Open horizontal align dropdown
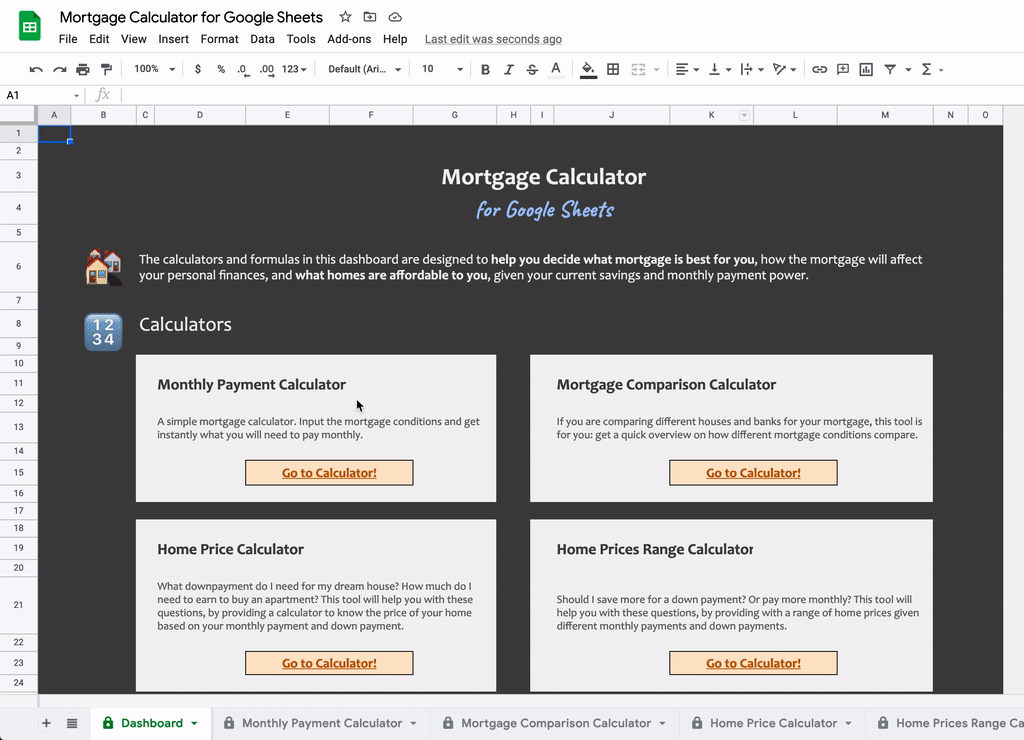This screenshot has width=1024, height=740. tap(687, 69)
